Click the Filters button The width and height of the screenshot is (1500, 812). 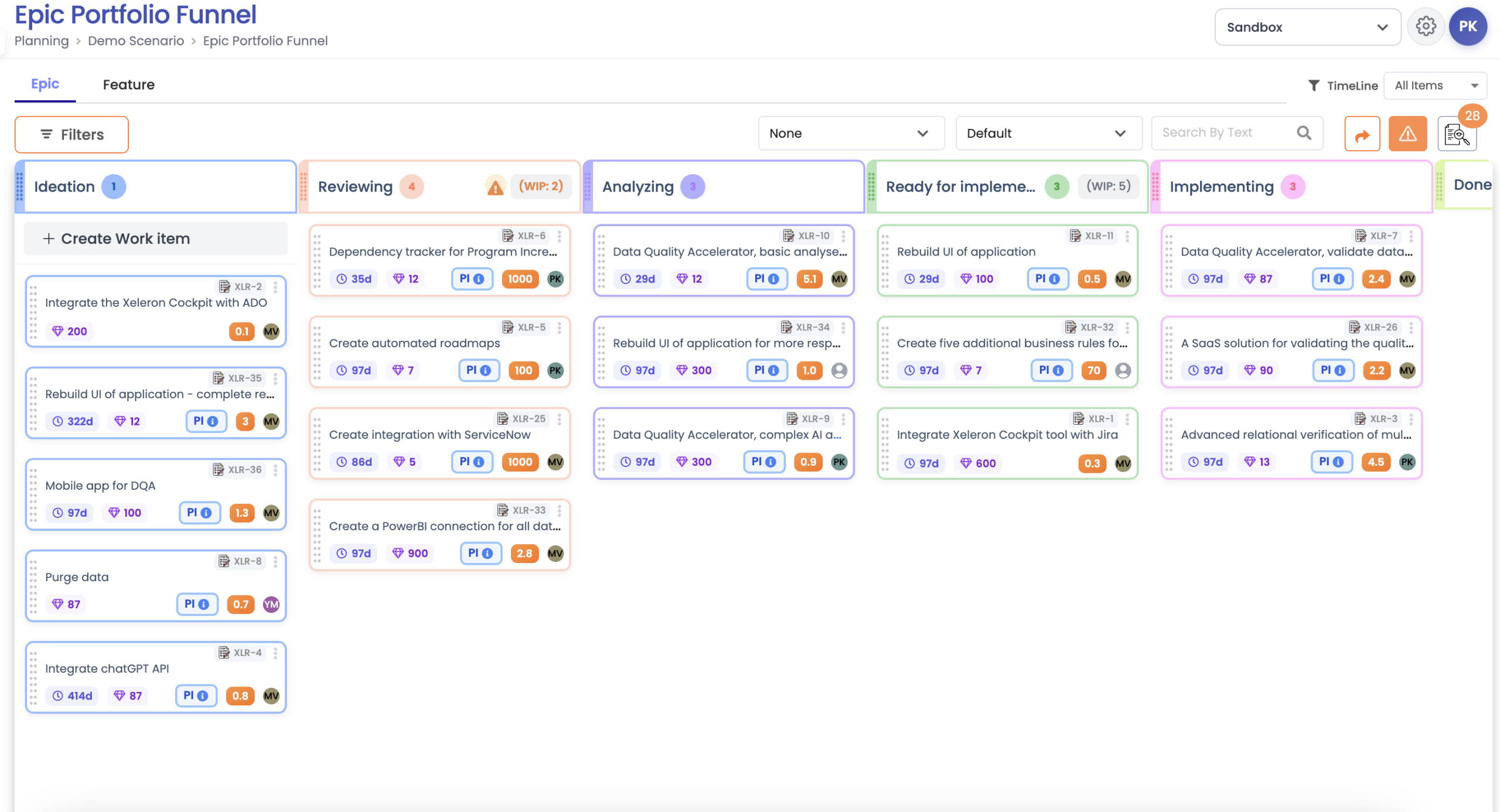[71, 135]
